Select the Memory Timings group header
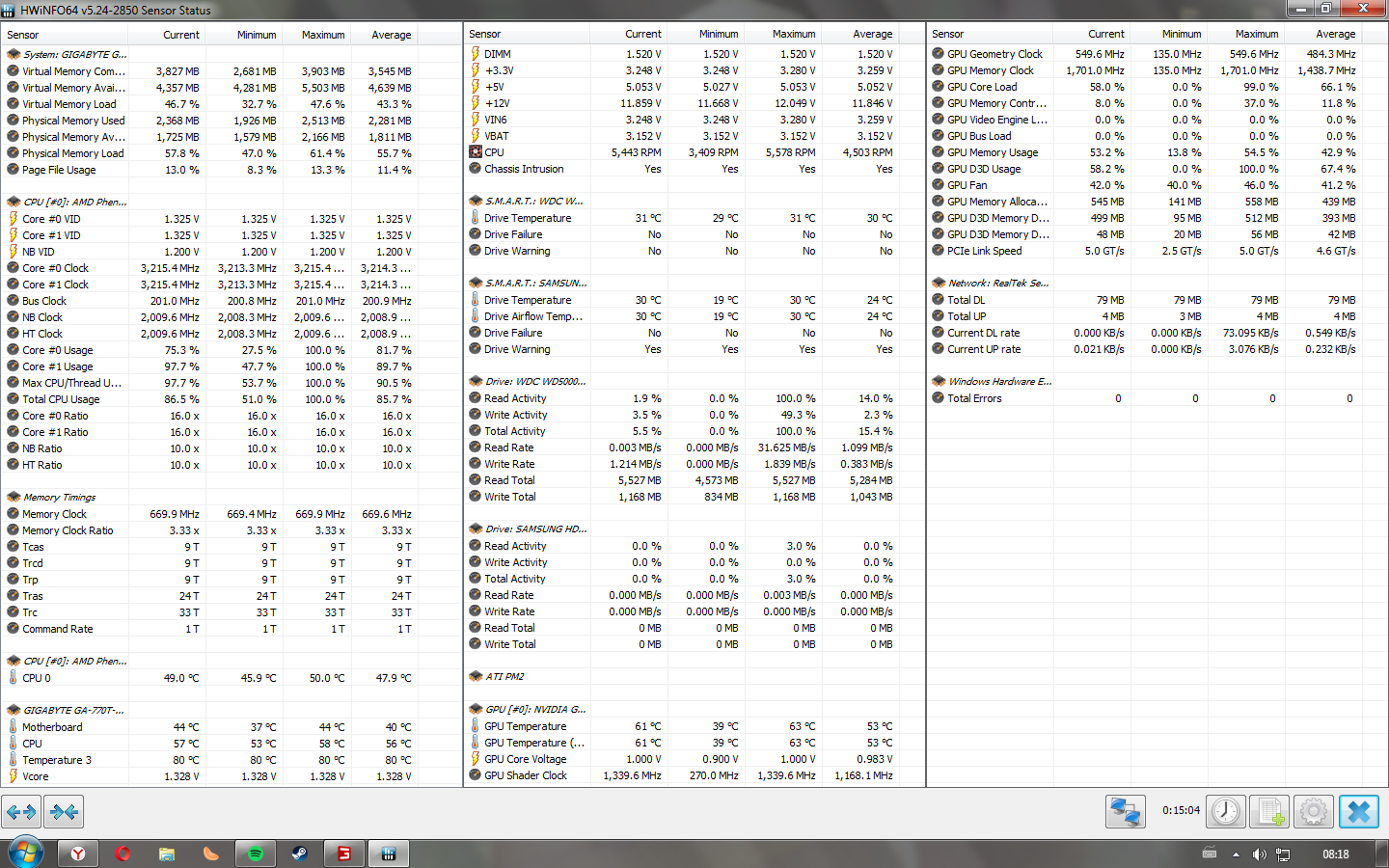 pos(60,498)
